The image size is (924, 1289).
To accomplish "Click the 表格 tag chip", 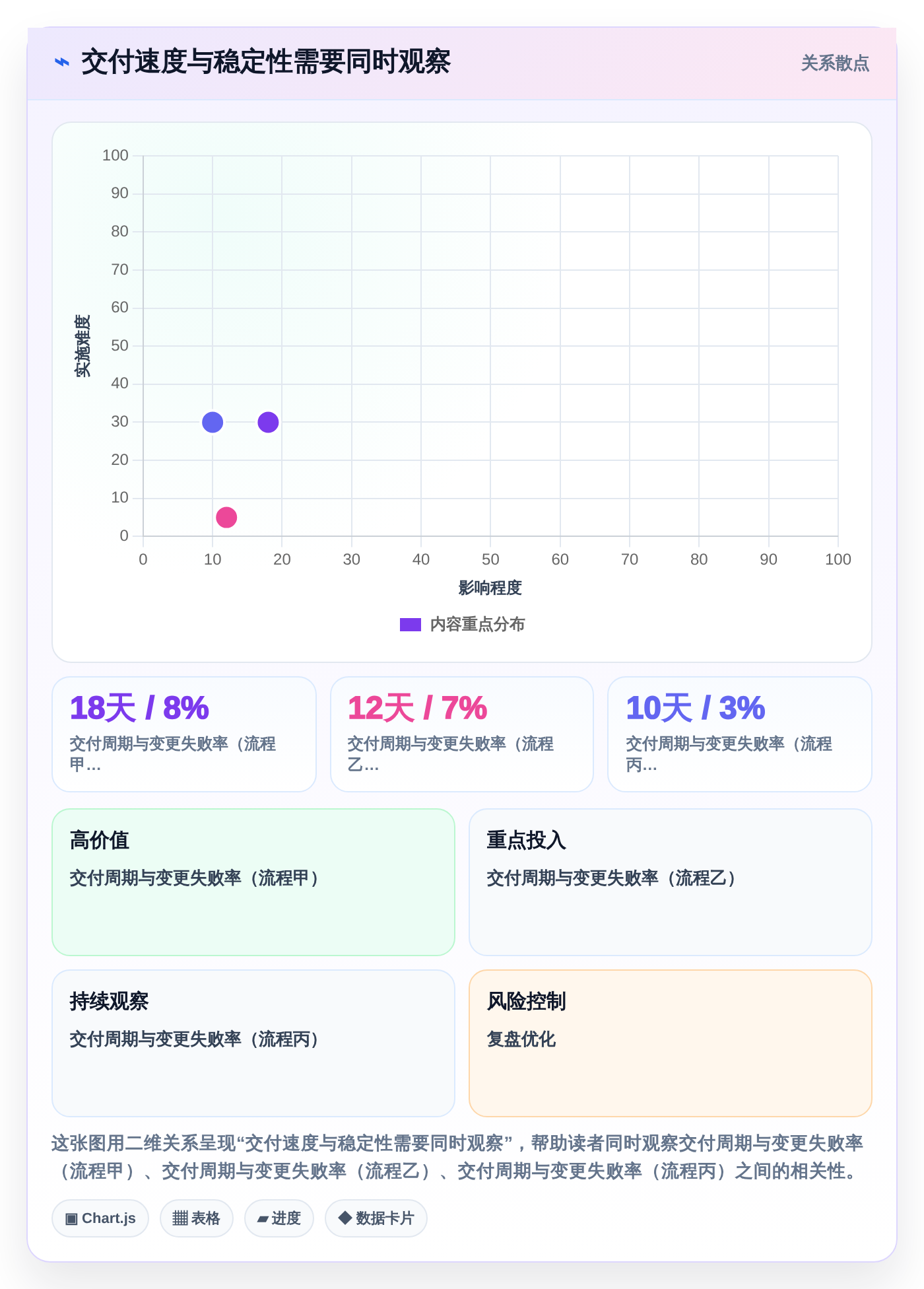I will tap(197, 1218).
